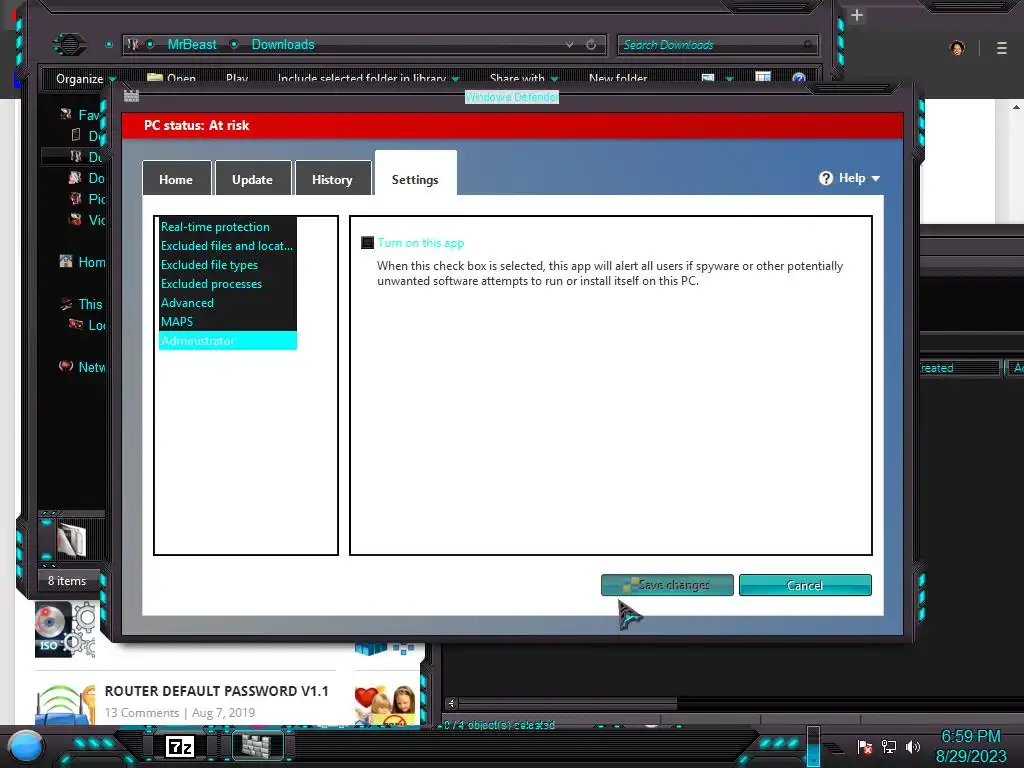Viewport: 1024px width, 768px height.
Task: Click the Pictures folder icon in sidebar
Action: 76,199
